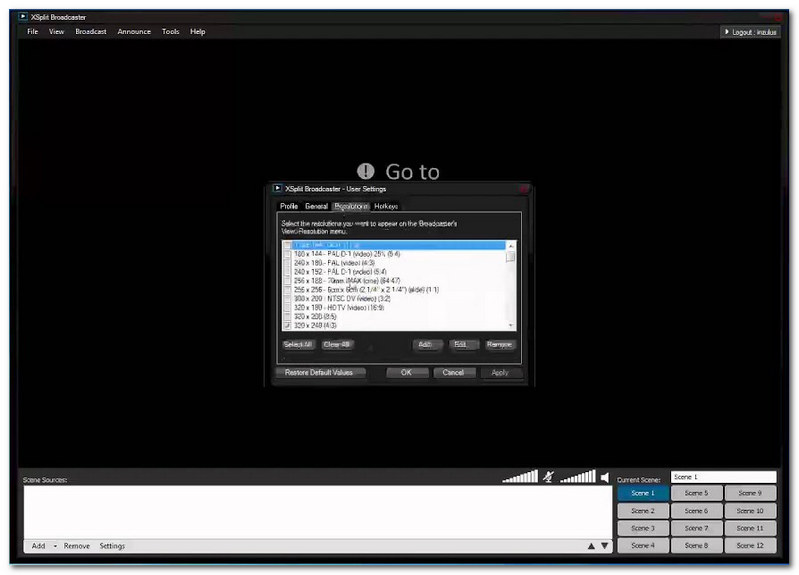
Task: Click Restore Default Values
Action: tap(319, 373)
